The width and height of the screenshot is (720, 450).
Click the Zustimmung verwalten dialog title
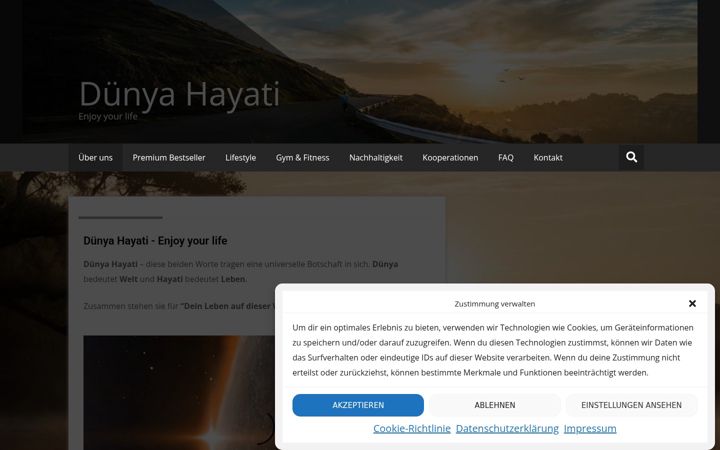pos(495,304)
